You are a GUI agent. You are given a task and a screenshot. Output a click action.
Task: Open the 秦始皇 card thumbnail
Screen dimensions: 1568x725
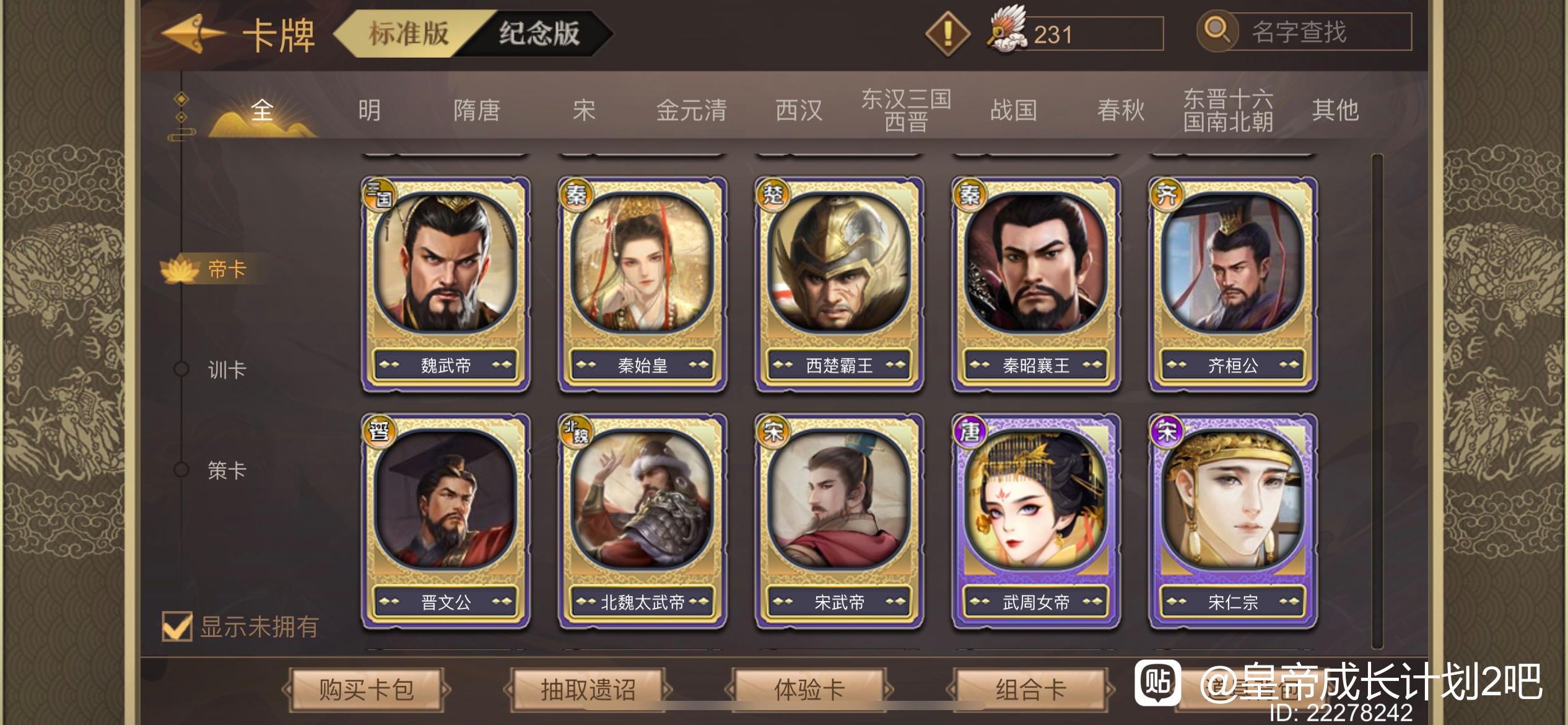pyautogui.click(x=642, y=284)
